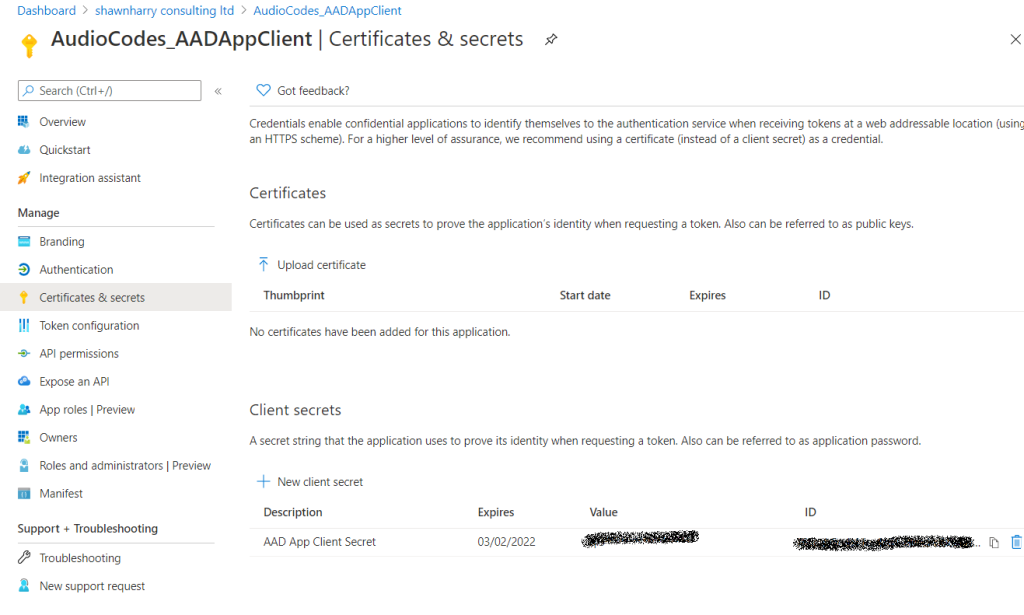This screenshot has width=1024, height=615.
Task: Go to Branding settings
Action: [x=62, y=242]
